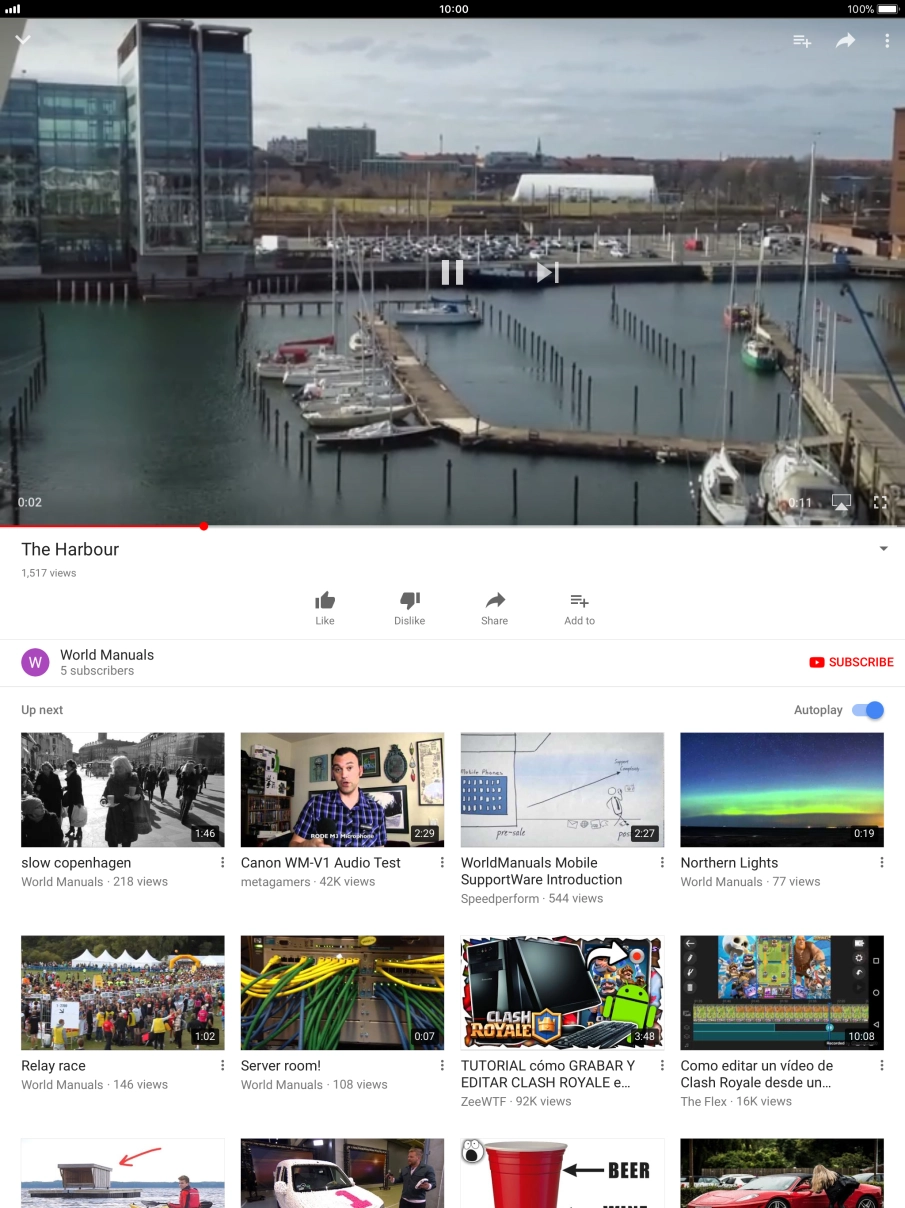This screenshot has width=905, height=1208.
Task: Turn off the Autoplay switch
Action: pos(867,710)
